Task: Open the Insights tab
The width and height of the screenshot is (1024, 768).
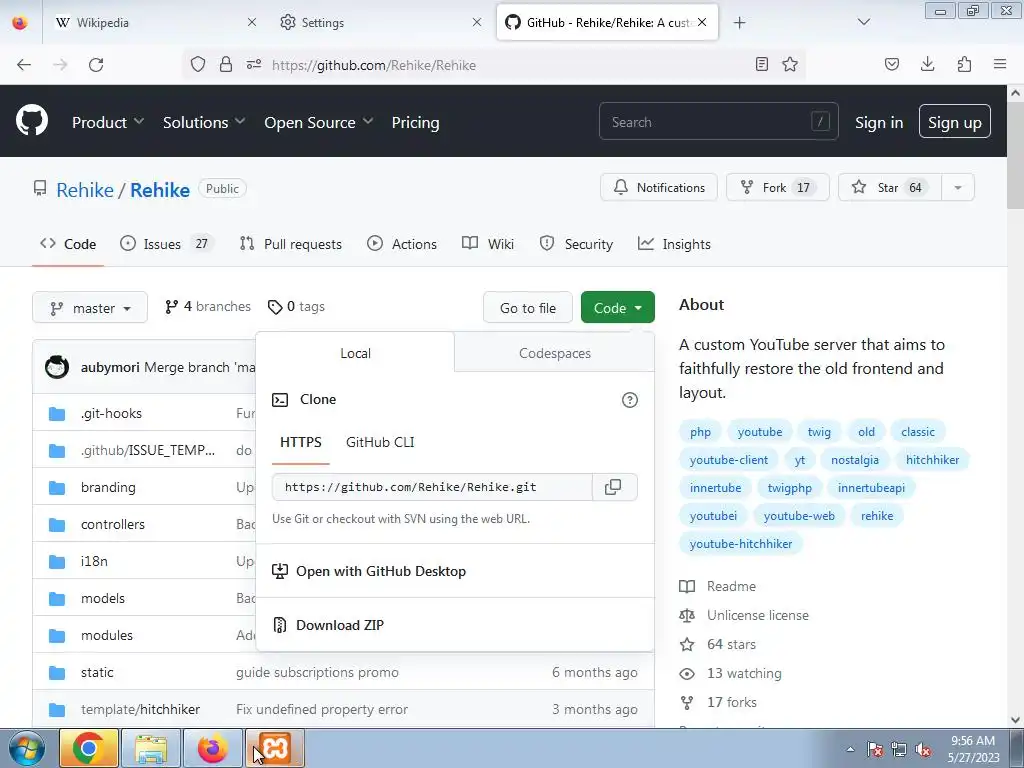Action: pos(674,244)
